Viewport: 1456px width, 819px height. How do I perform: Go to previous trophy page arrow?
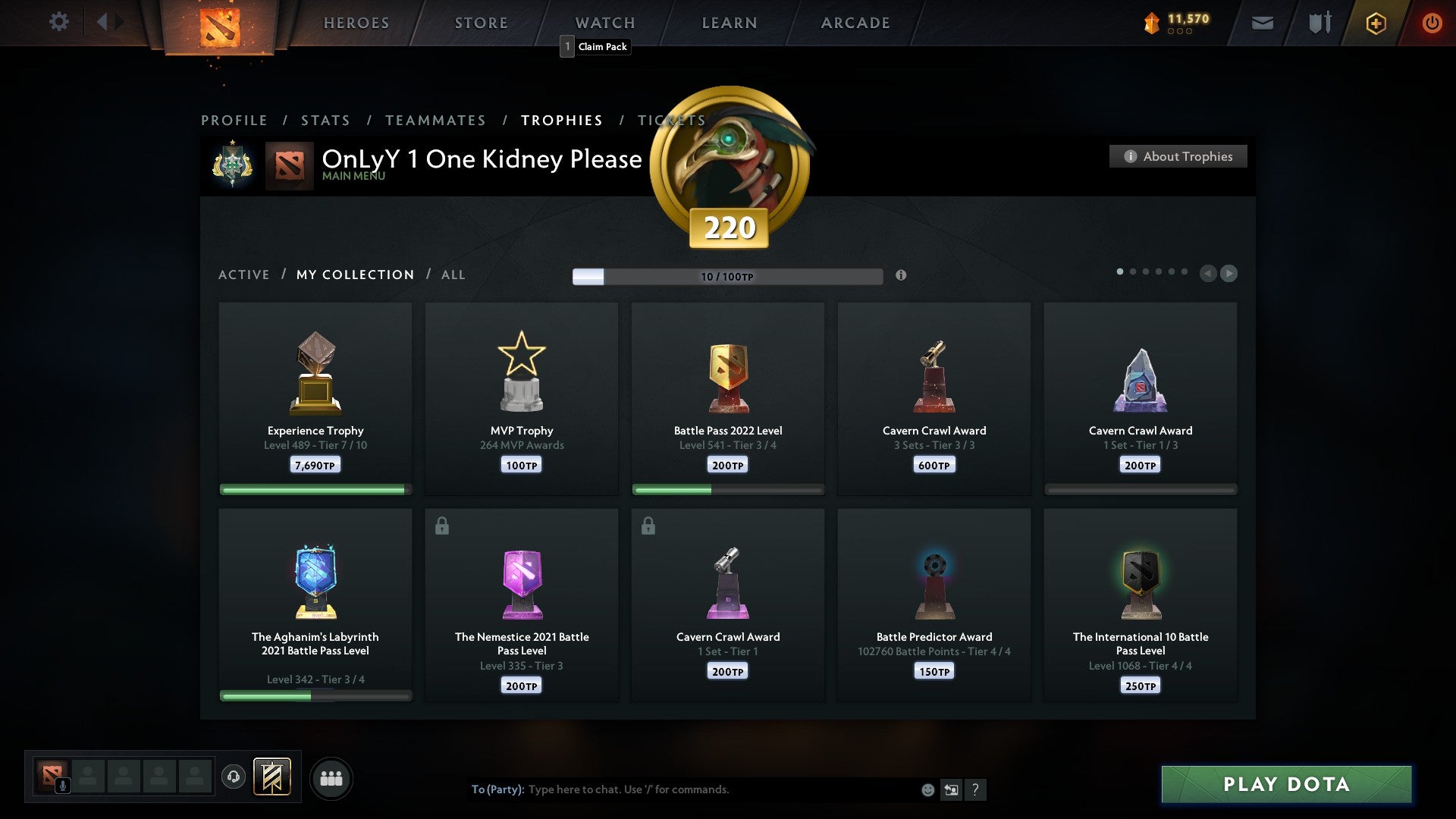click(x=1208, y=273)
